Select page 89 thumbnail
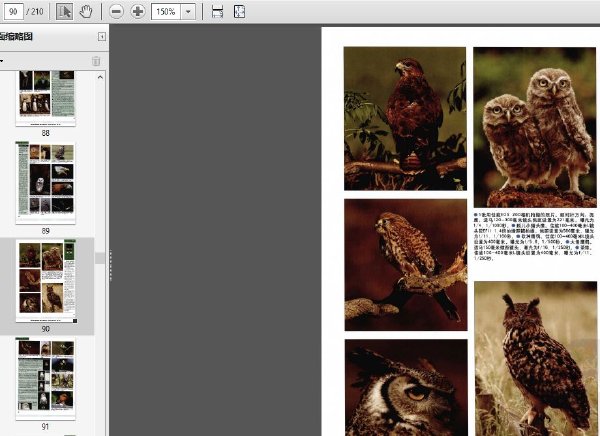 pyautogui.click(x=46, y=183)
